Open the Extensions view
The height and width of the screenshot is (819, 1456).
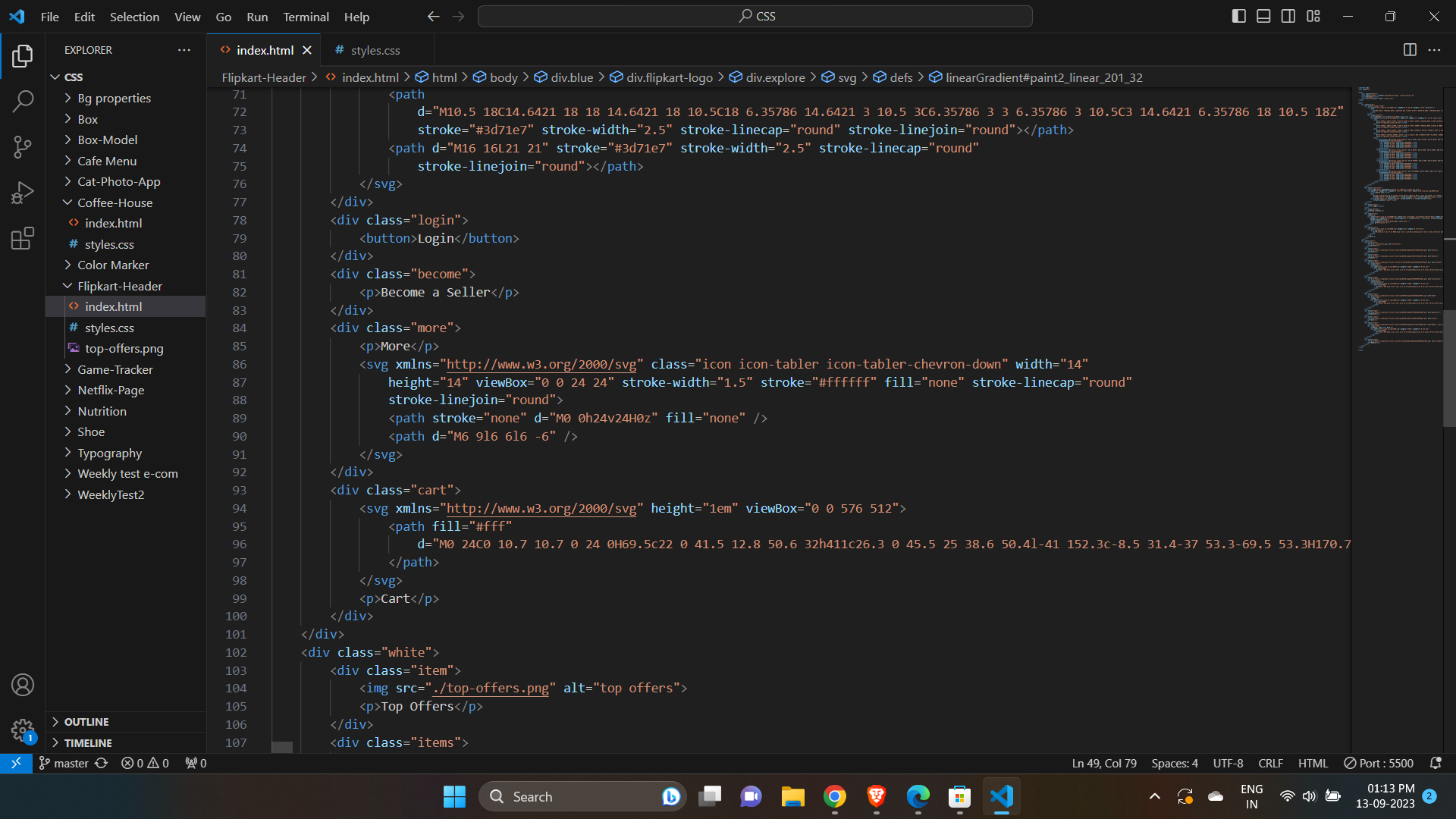tap(23, 237)
